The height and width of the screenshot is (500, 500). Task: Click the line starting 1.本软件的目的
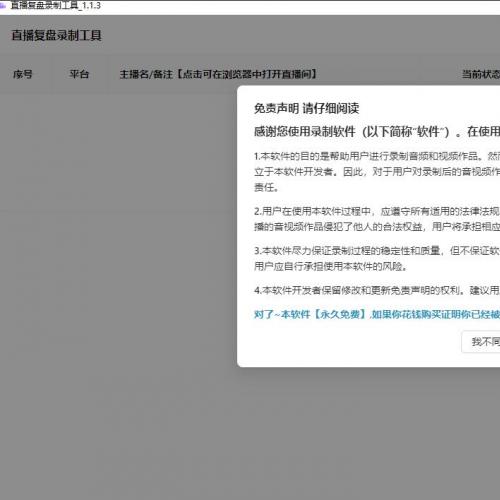[377, 156]
